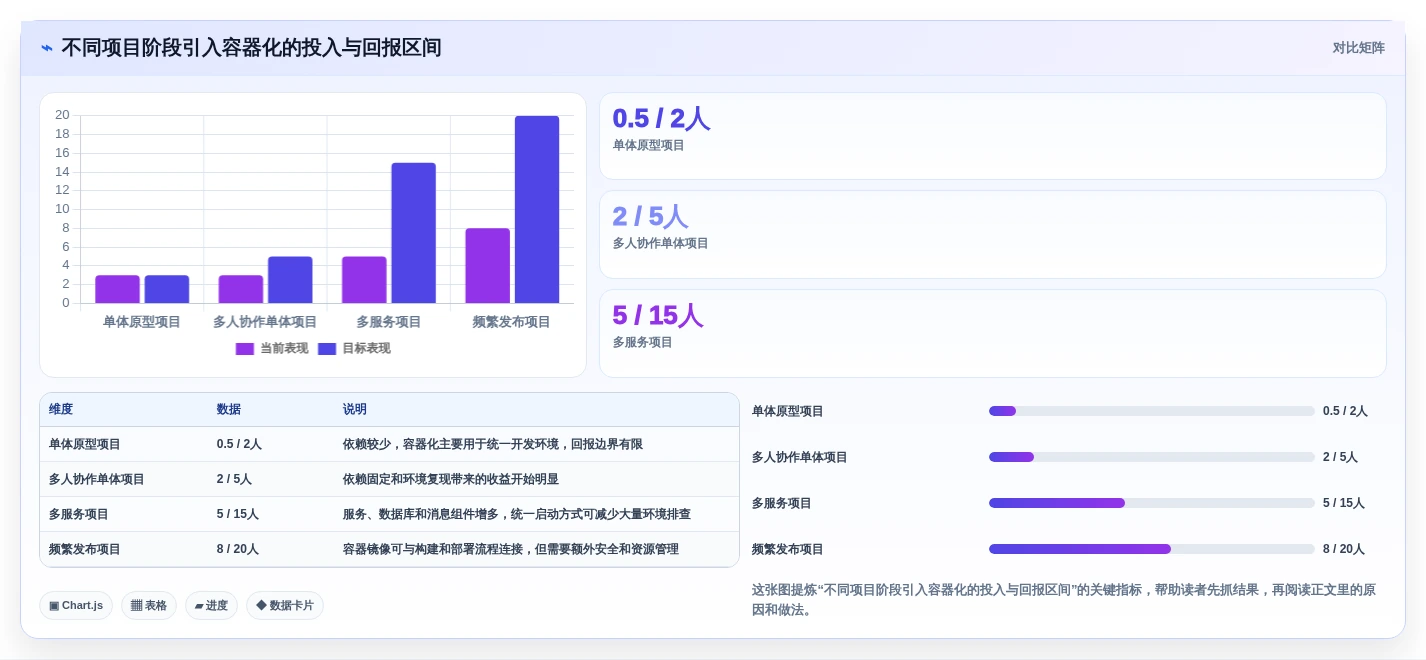Toggle the 当前表现 legend swatch
Screen dimensions: 1426x660
coord(245,349)
